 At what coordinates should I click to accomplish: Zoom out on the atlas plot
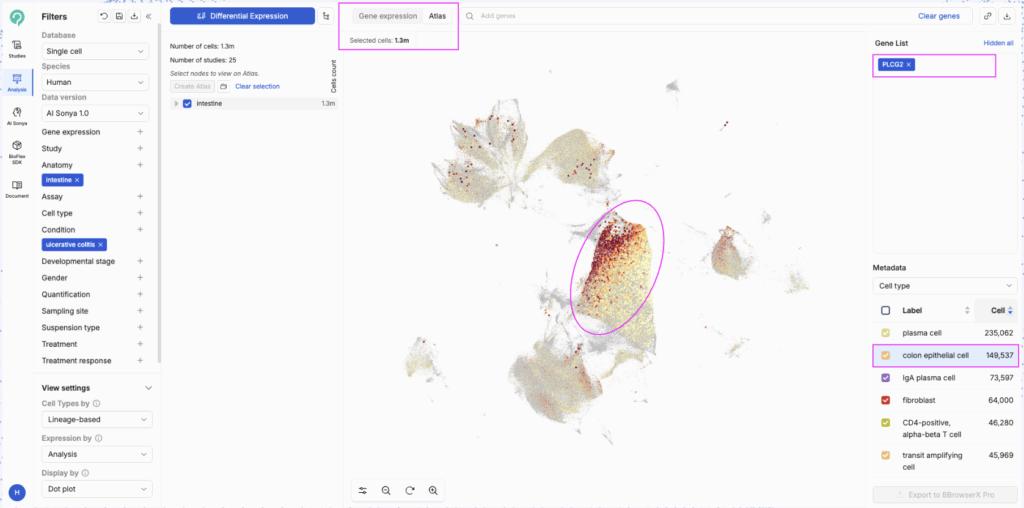click(x=386, y=491)
